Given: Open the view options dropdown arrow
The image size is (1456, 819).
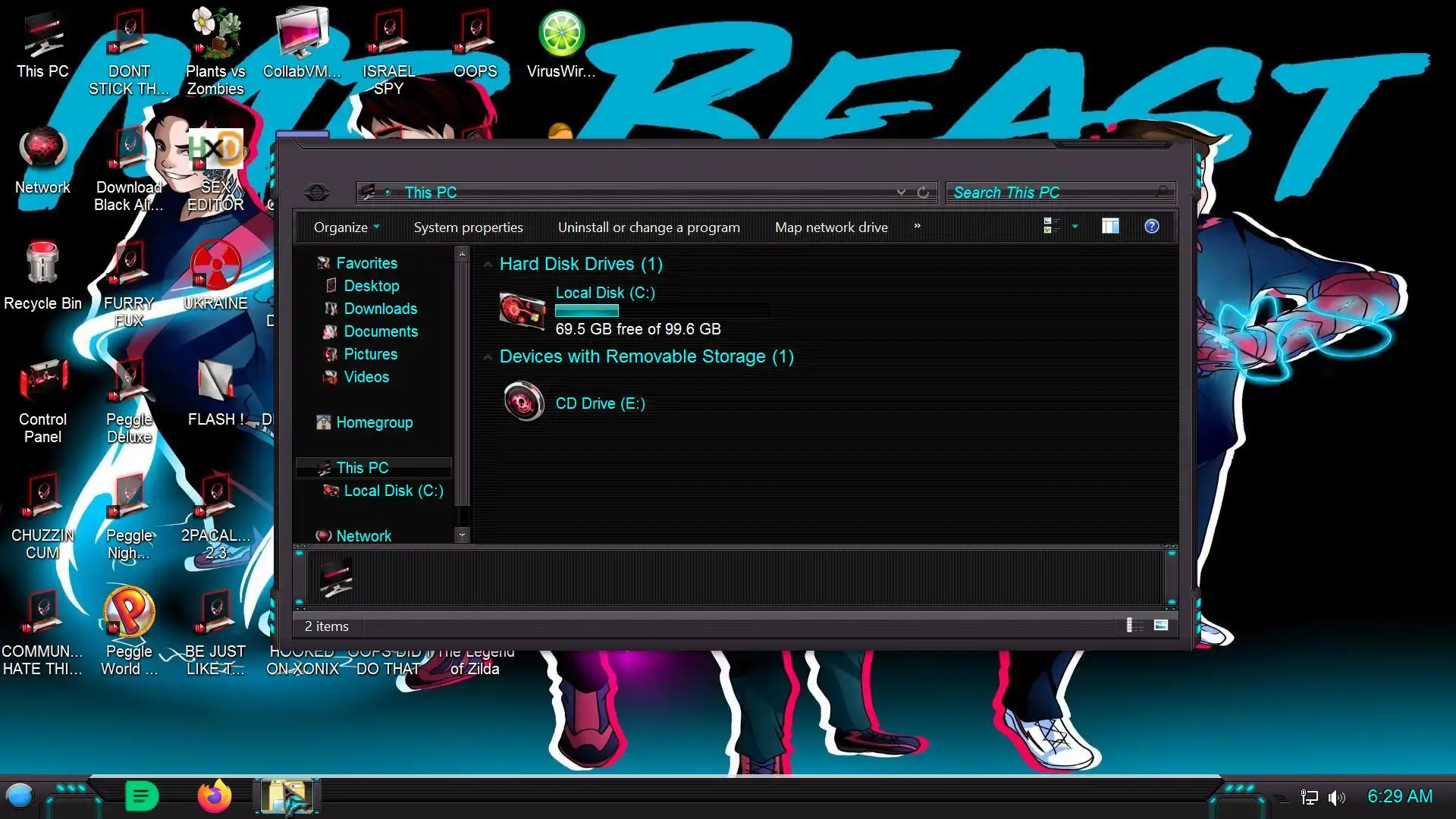Looking at the screenshot, I should point(1075,226).
